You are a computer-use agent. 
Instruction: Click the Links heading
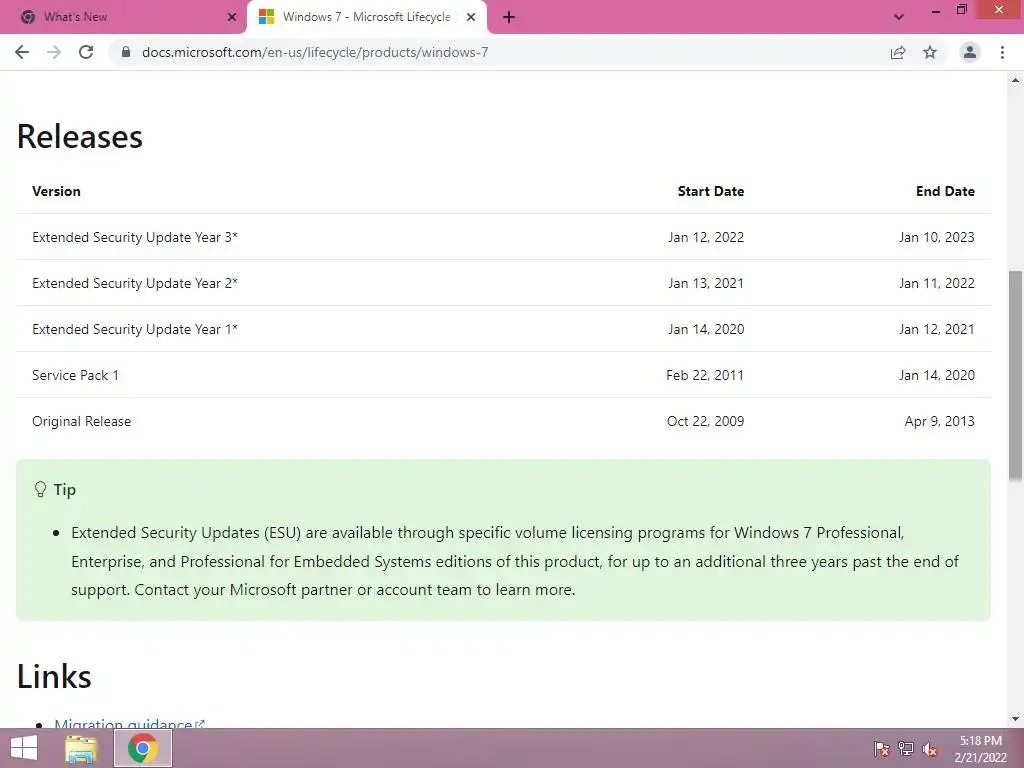[54, 677]
